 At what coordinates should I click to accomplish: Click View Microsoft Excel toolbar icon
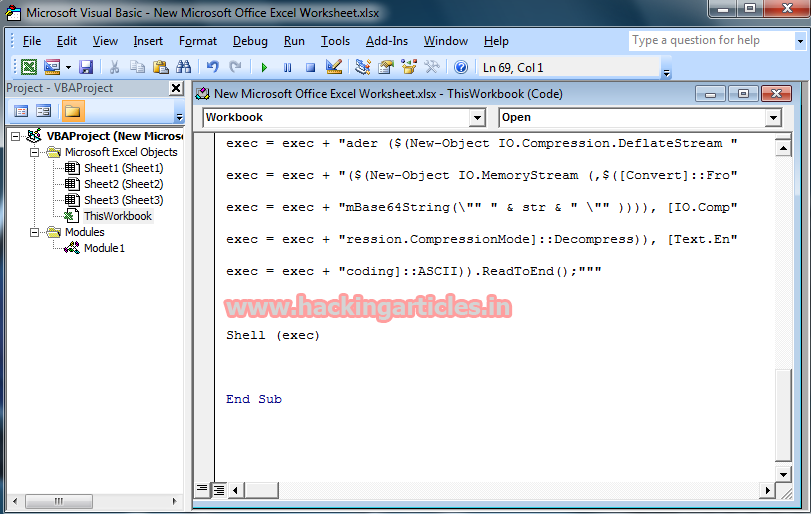pos(29,67)
